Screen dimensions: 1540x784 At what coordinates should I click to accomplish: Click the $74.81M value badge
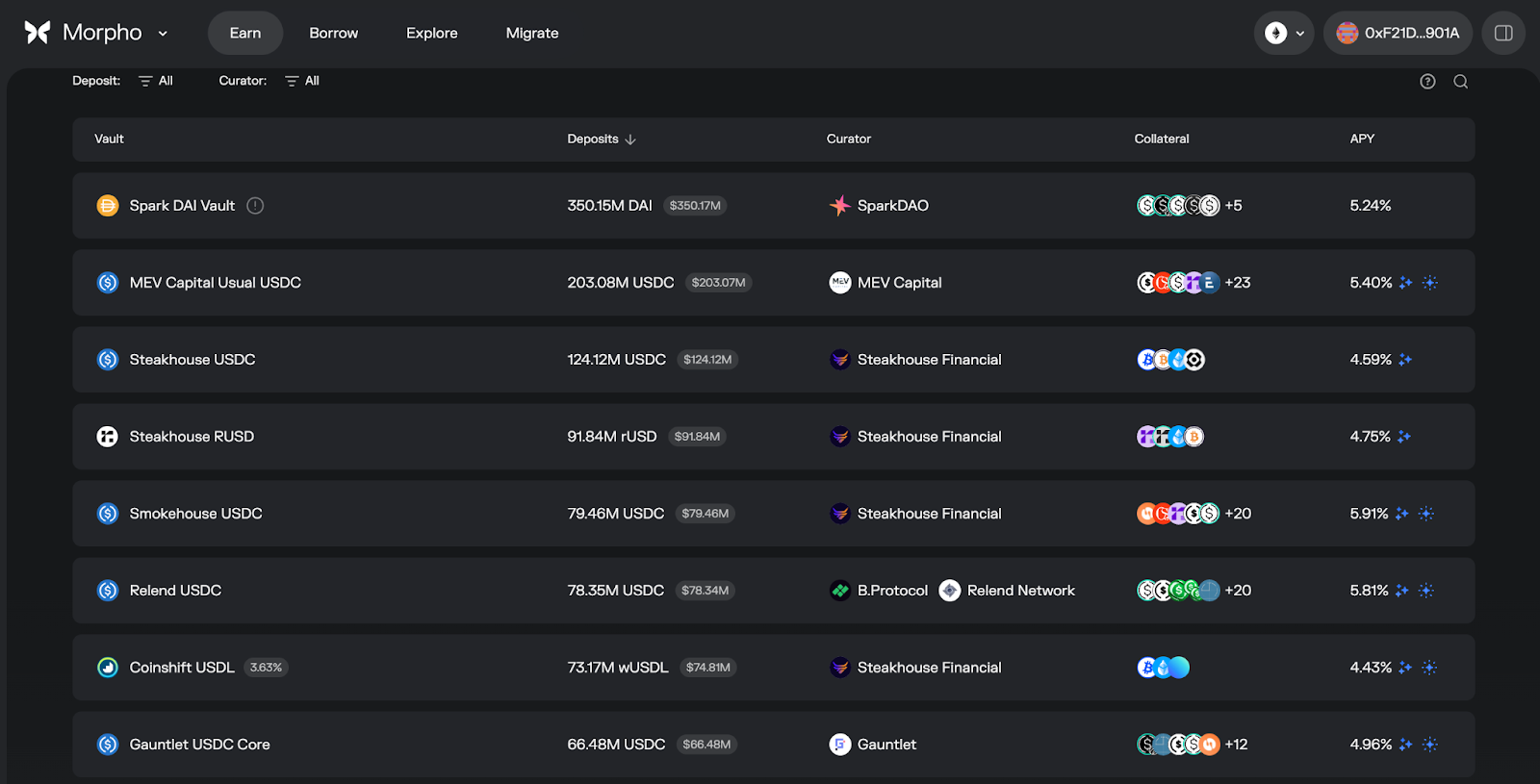point(708,668)
